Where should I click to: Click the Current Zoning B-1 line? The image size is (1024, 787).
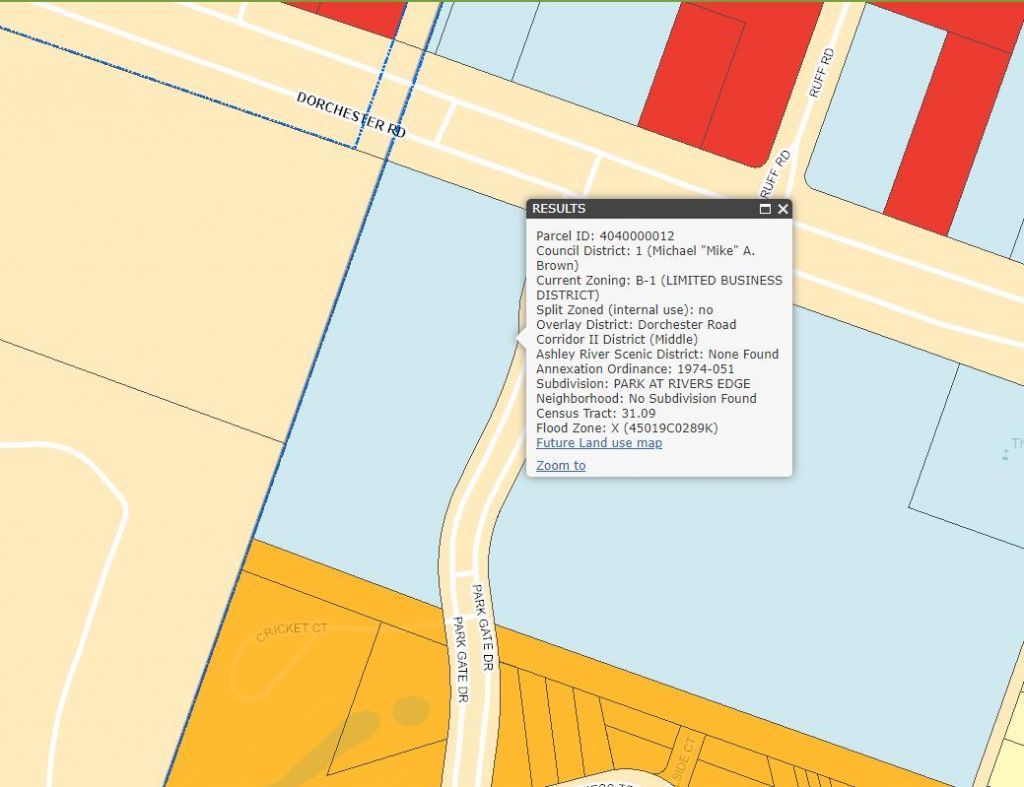coord(658,281)
